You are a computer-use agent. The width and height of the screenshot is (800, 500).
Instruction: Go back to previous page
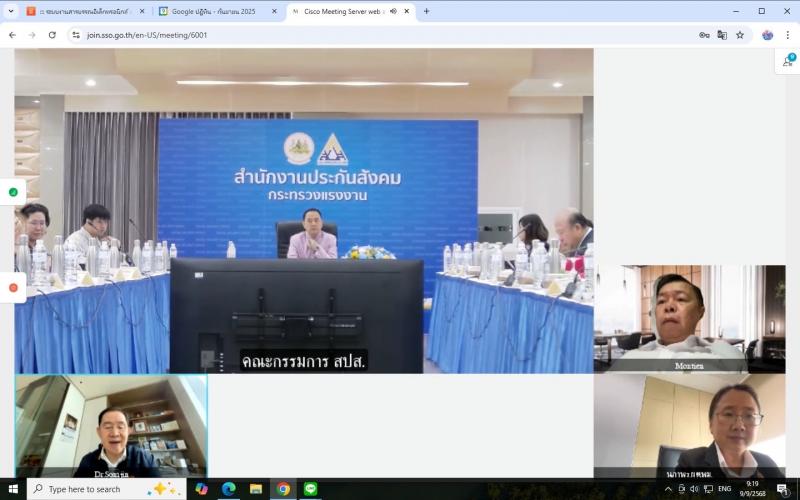tap(12, 35)
